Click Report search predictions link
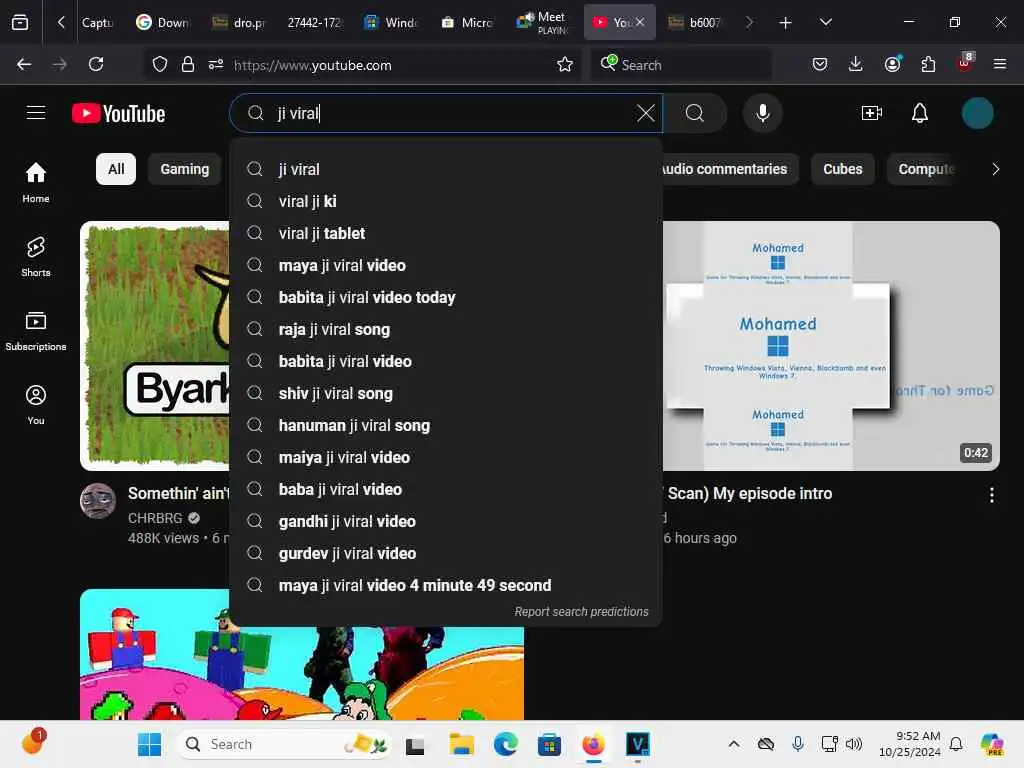Viewport: 1024px width, 768px height. [x=581, y=611]
